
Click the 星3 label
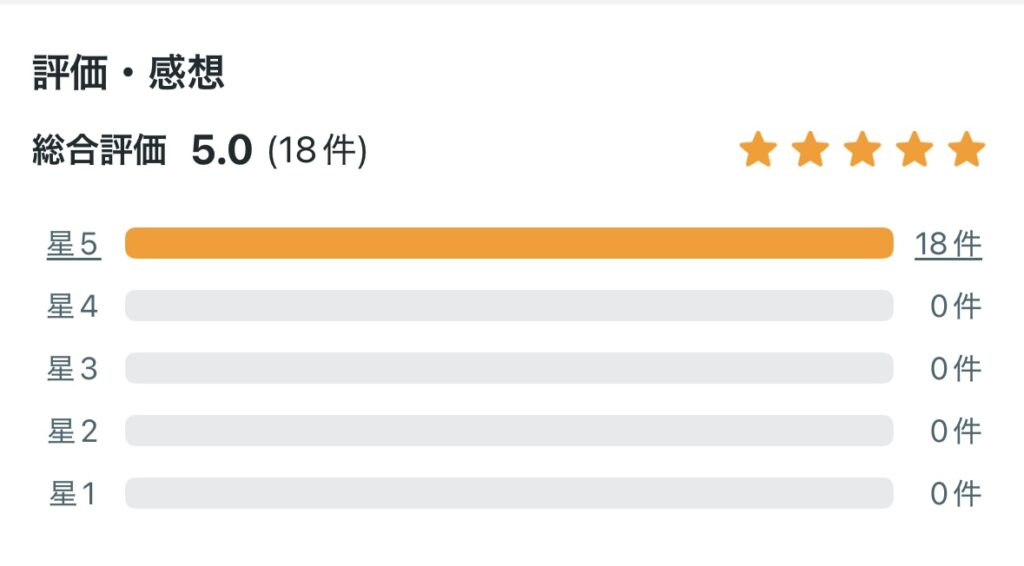pyautogui.click(x=72, y=369)
